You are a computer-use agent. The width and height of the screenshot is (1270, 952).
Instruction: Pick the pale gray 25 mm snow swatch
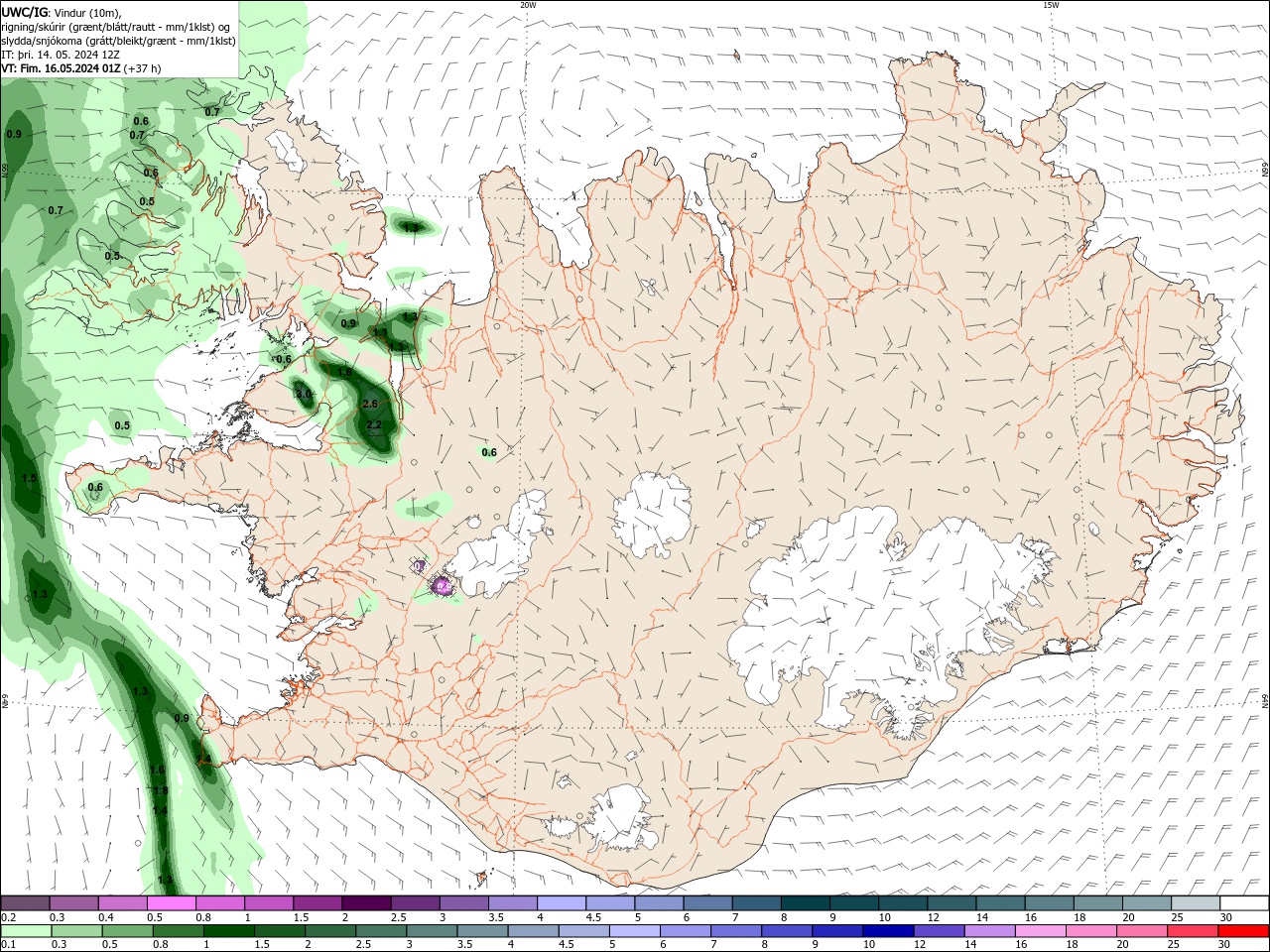(x=1195, y=903)
